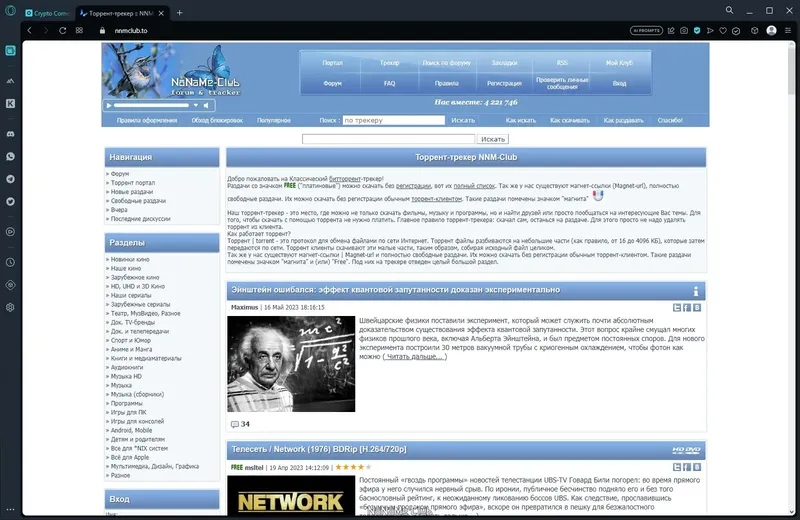Screen dimensions: 800x520
Task: Open Аниме и Манга section
Action: (x=131, y=350)
